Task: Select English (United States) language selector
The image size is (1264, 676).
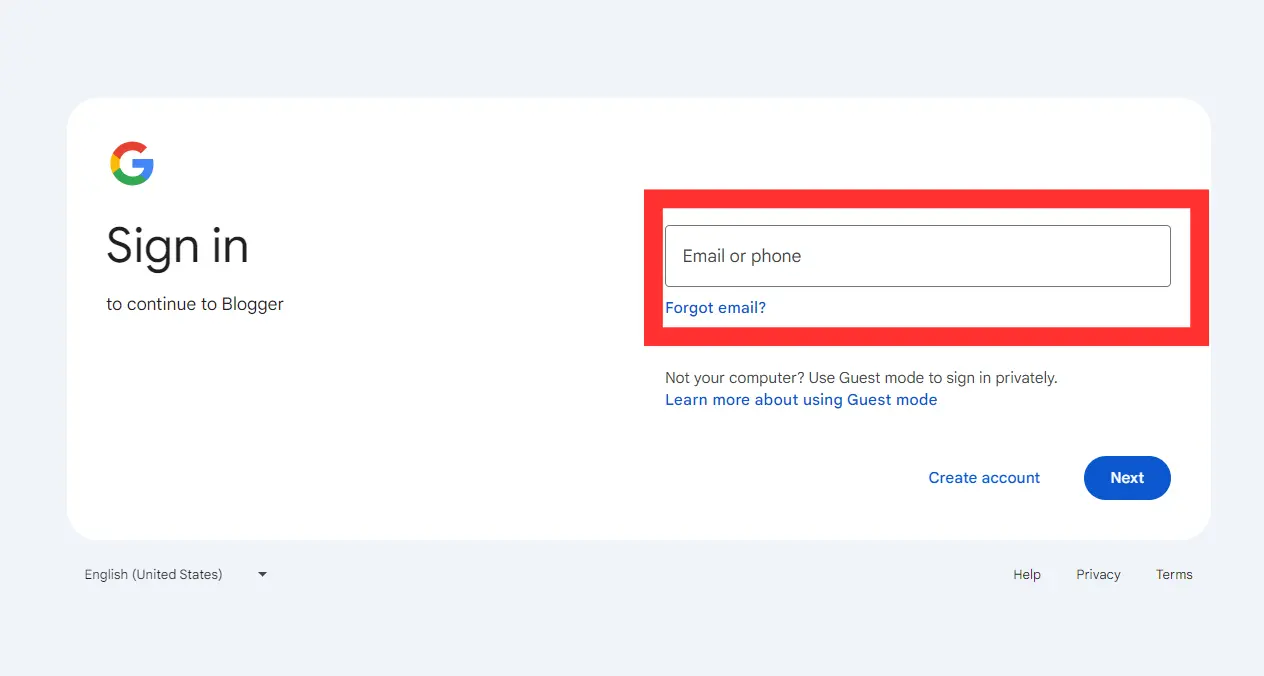Action: [152, 574]
